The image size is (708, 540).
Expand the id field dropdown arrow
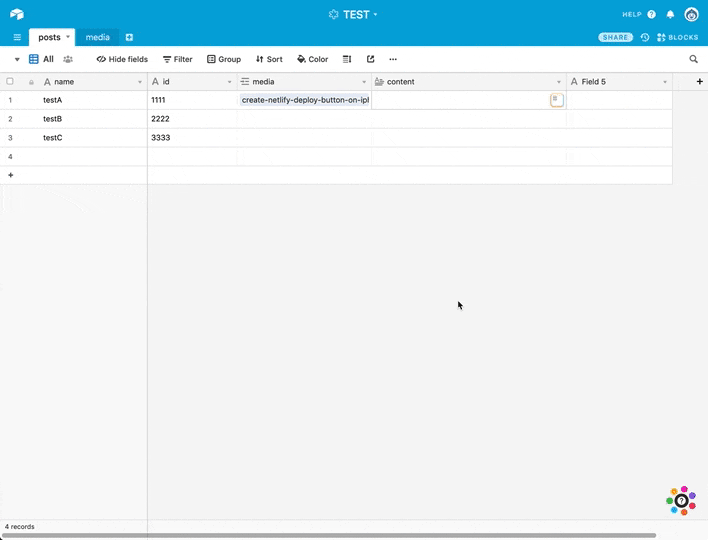tap(229, 82)
